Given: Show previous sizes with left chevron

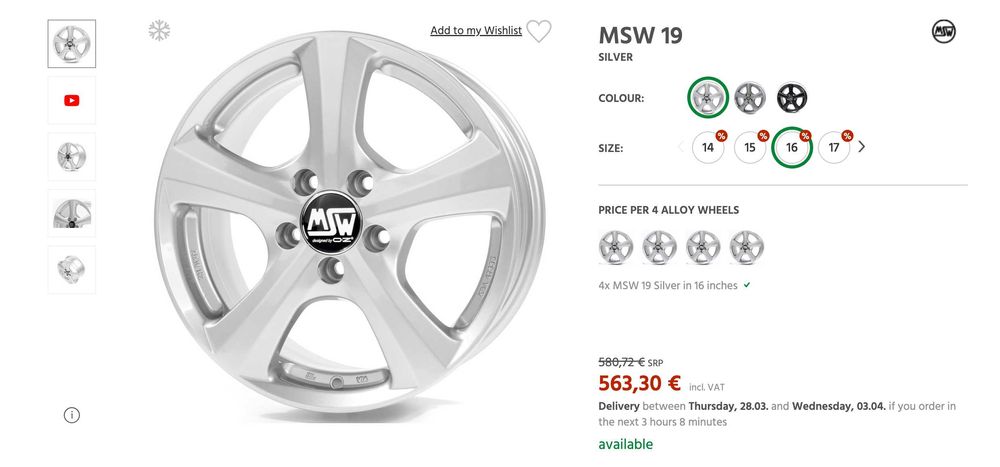Looking at the screenshot, I should (681, 147).
